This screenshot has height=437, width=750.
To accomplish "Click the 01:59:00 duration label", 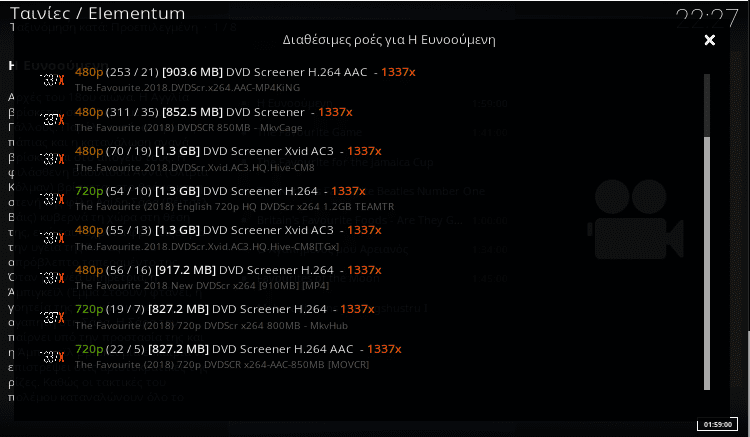I will [x=717, y=424].
